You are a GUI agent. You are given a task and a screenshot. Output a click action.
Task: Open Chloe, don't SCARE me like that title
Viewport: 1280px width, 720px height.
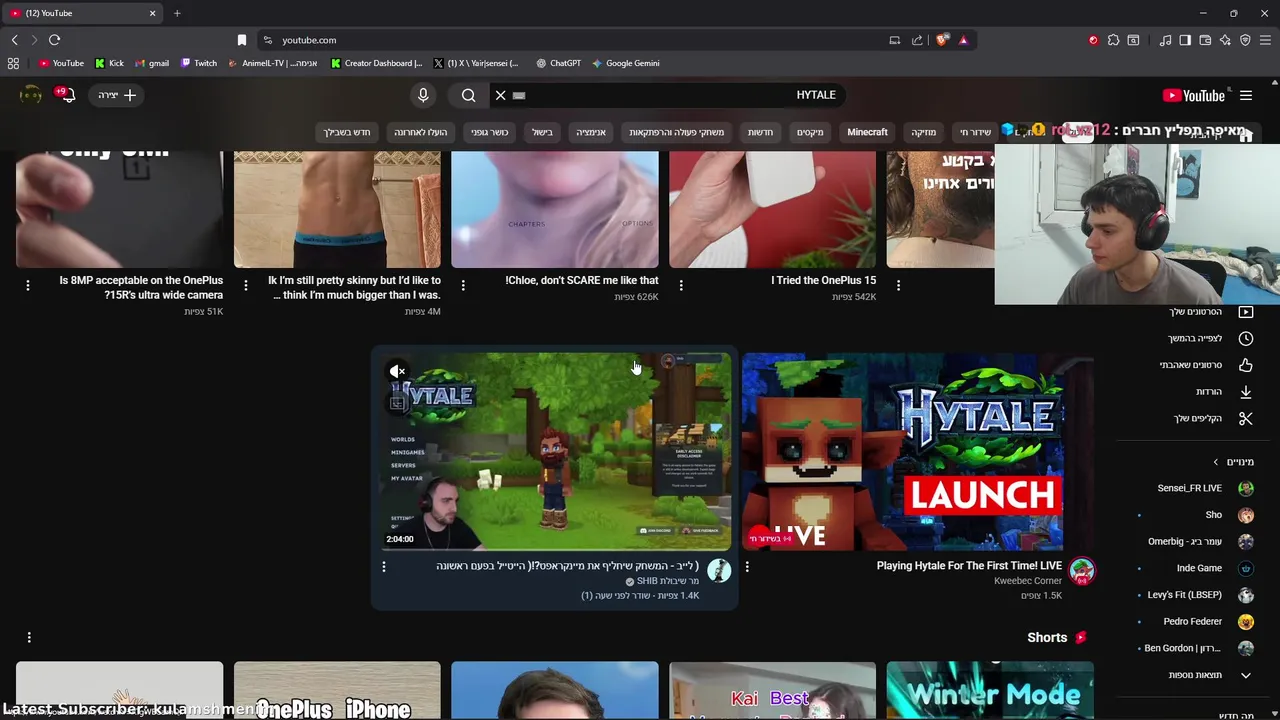pos(582,281)
